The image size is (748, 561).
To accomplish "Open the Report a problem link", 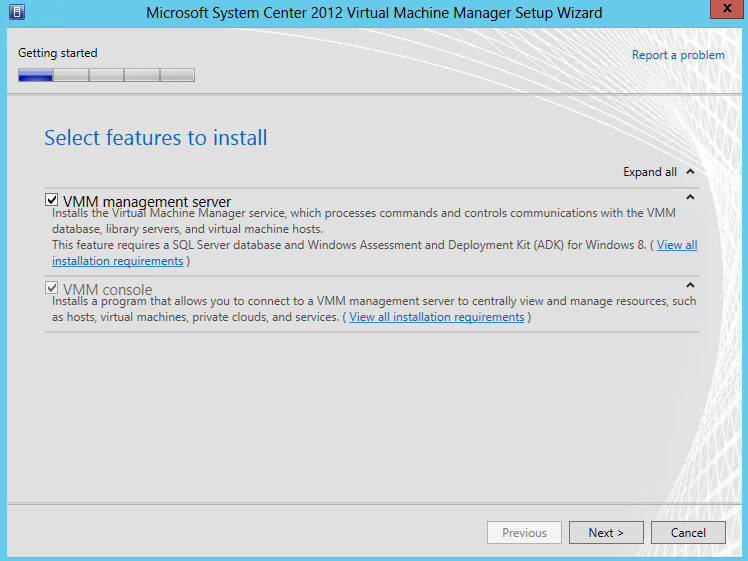I will tap(678, 55).
